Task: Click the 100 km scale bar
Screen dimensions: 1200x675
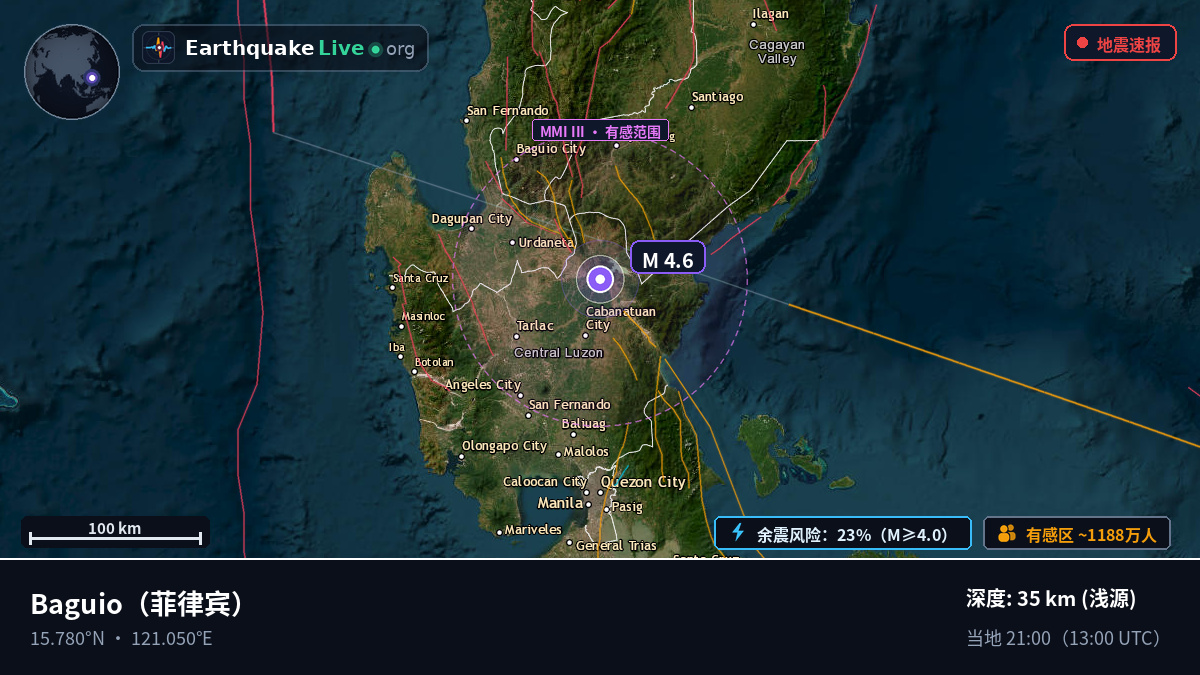Action: (115, 533)
